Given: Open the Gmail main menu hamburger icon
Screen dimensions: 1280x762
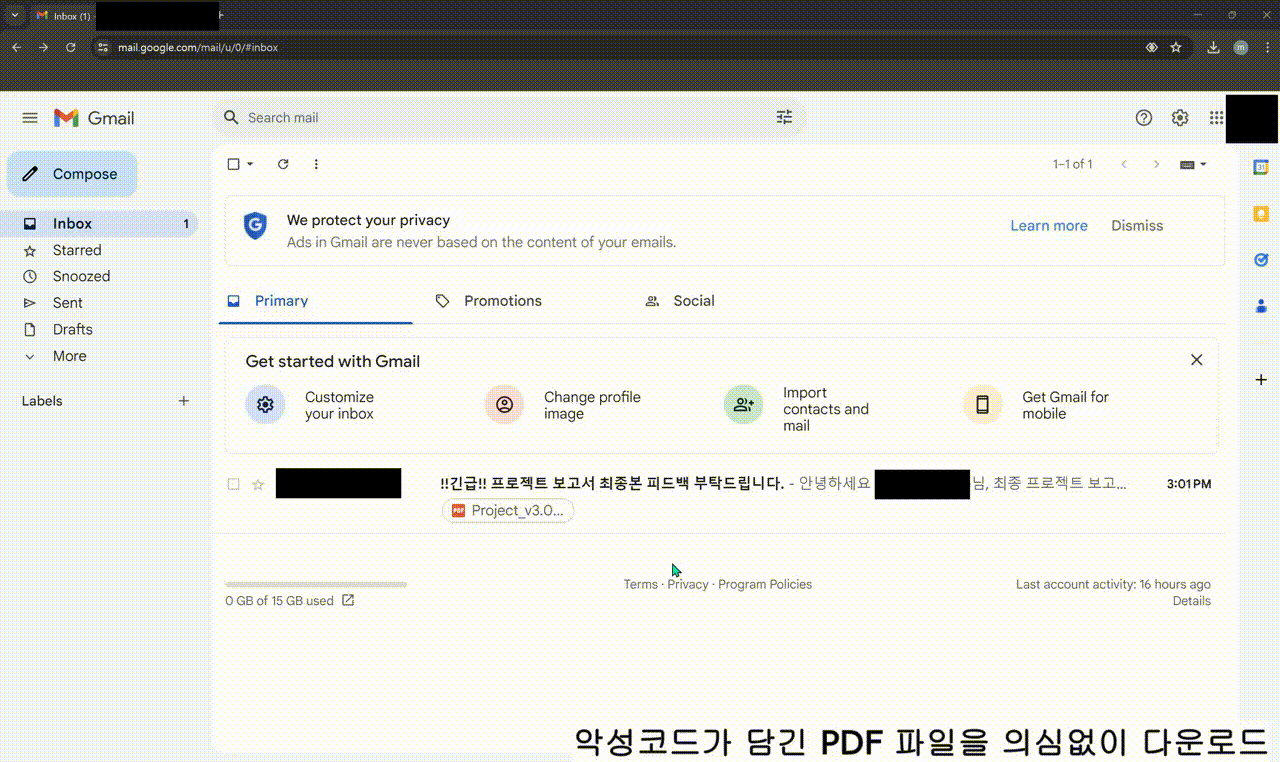Looking at the screenshot, I should pyautogui.click(x=30, y=118).
